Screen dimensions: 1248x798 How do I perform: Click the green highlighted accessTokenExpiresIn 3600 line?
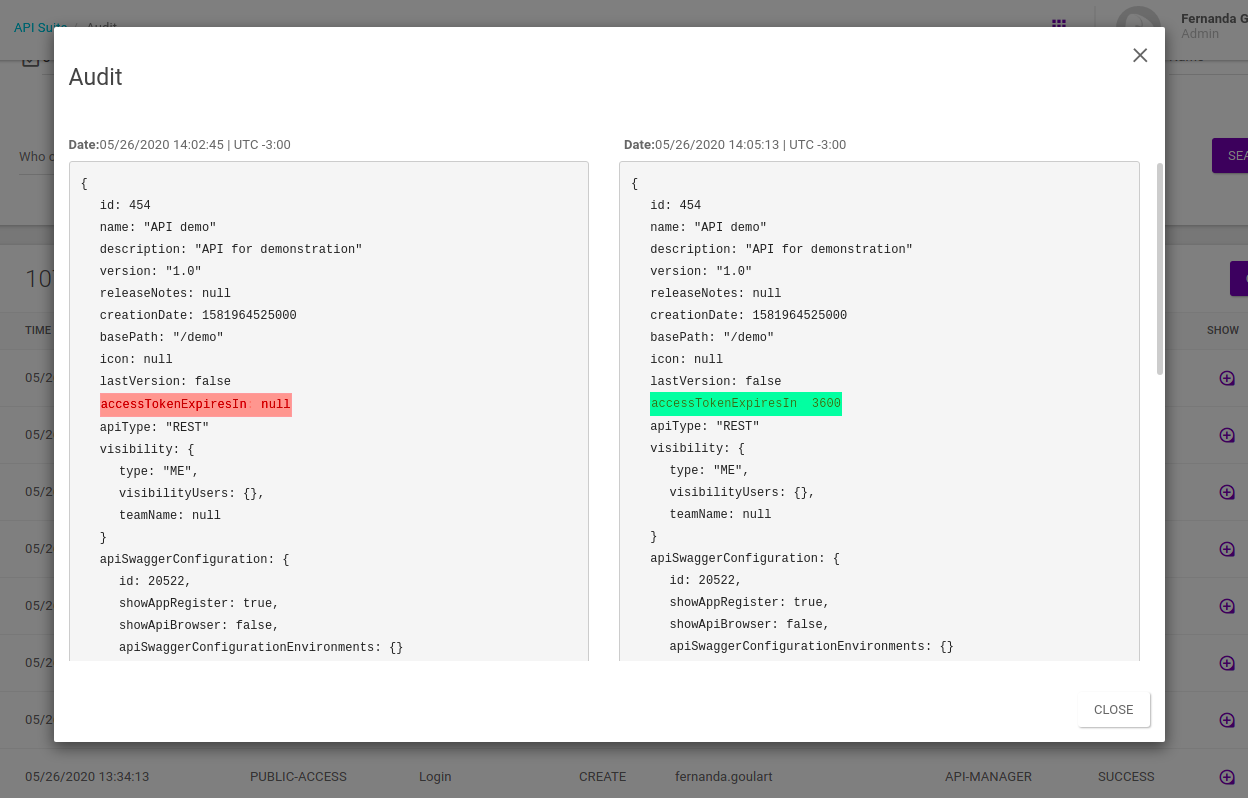(x=745, y=404)
